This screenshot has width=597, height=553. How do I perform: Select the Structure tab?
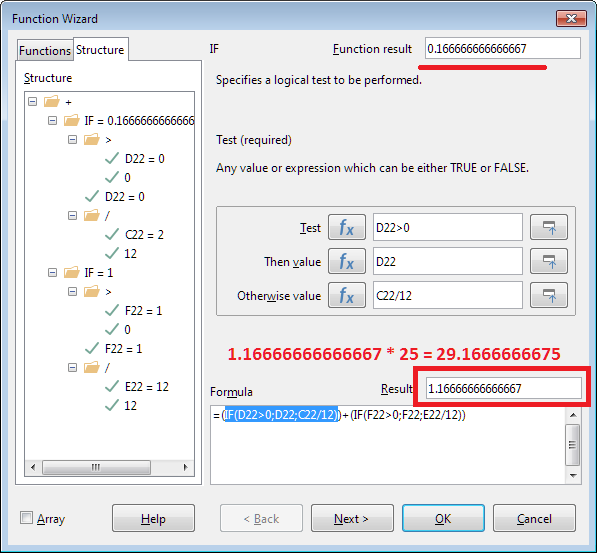pos(100,50)
